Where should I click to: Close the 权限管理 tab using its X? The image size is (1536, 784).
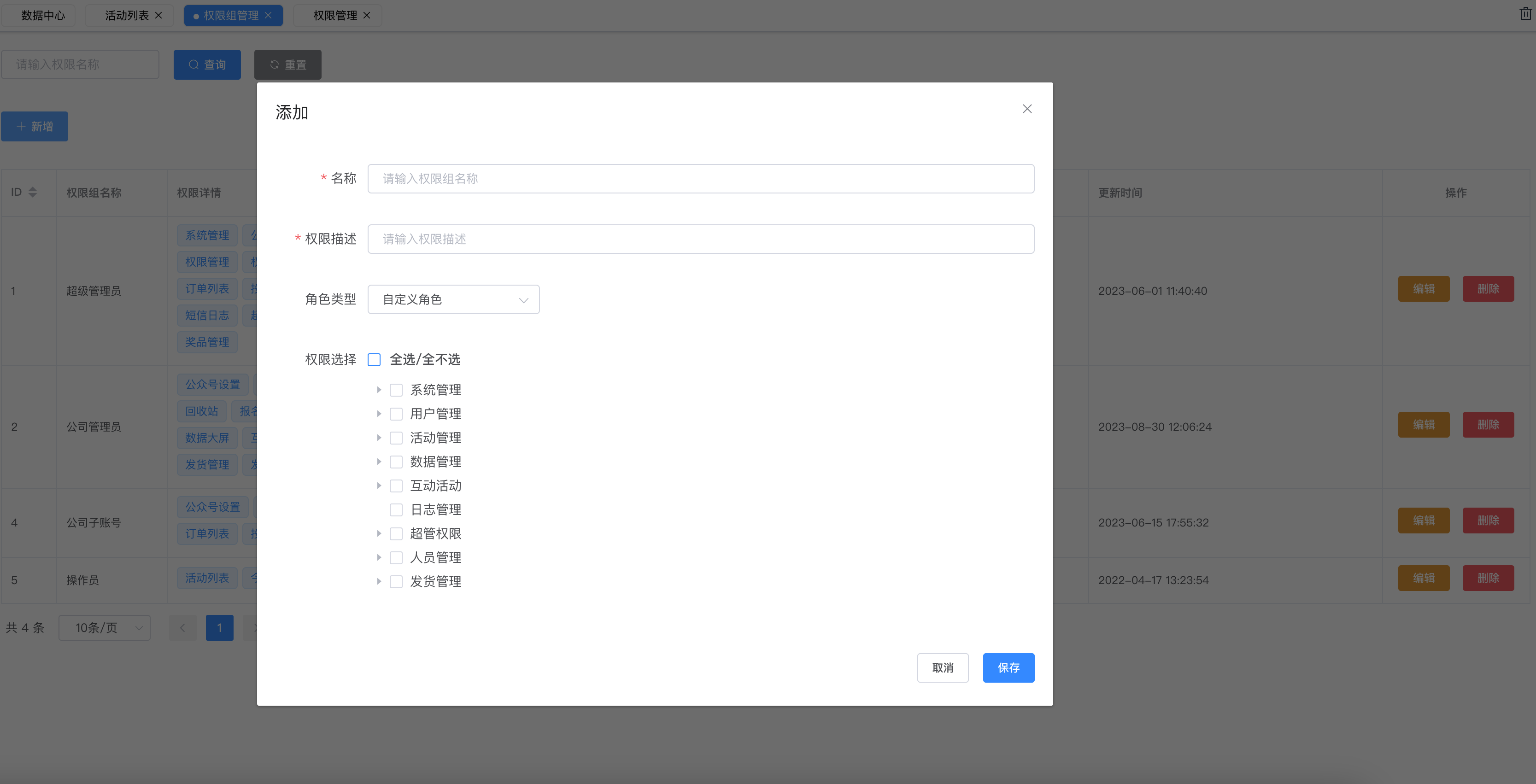pyautogui.click(x=367, y=16)
